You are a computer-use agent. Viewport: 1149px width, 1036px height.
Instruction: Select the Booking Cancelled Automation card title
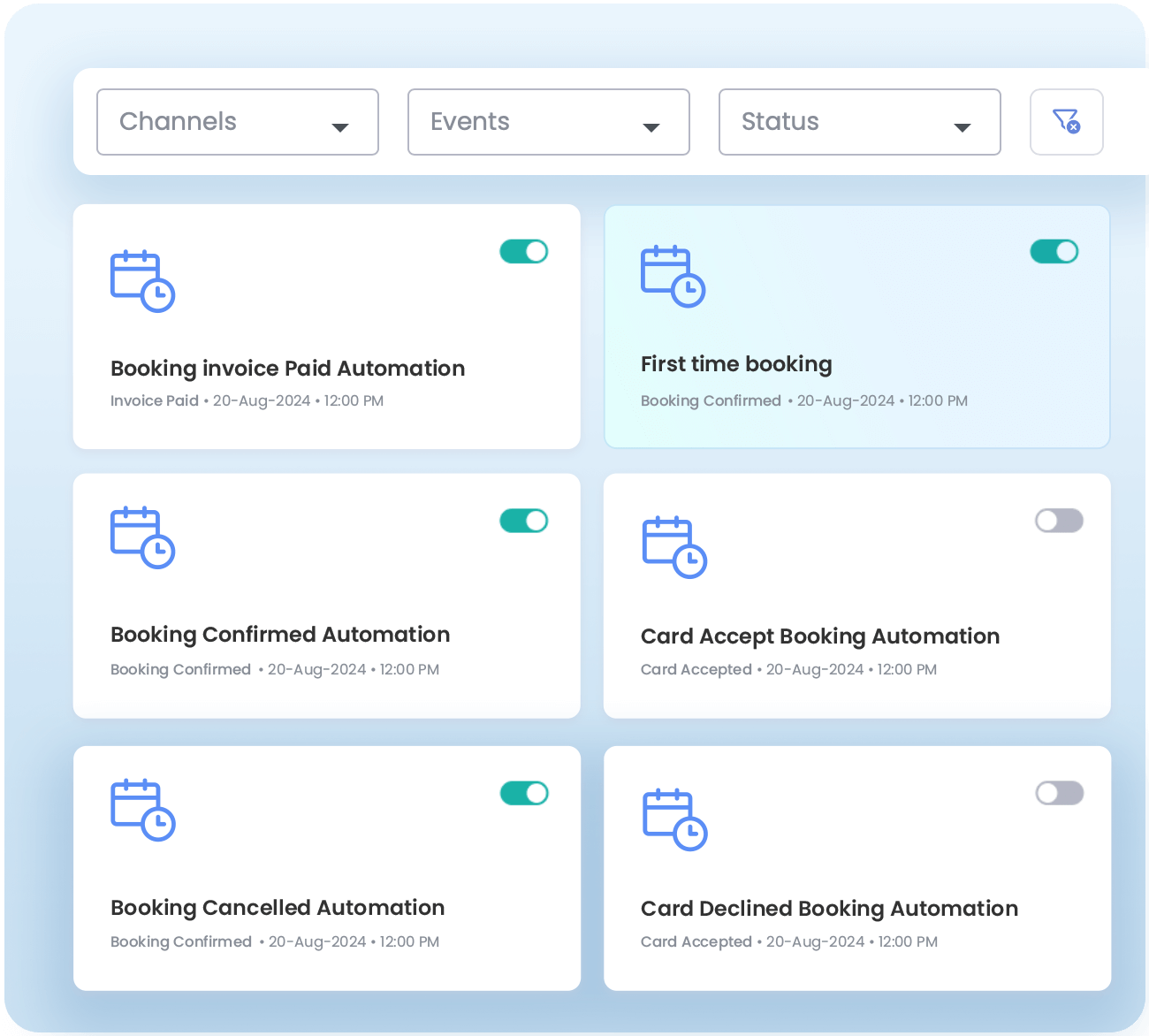point(278,908)
